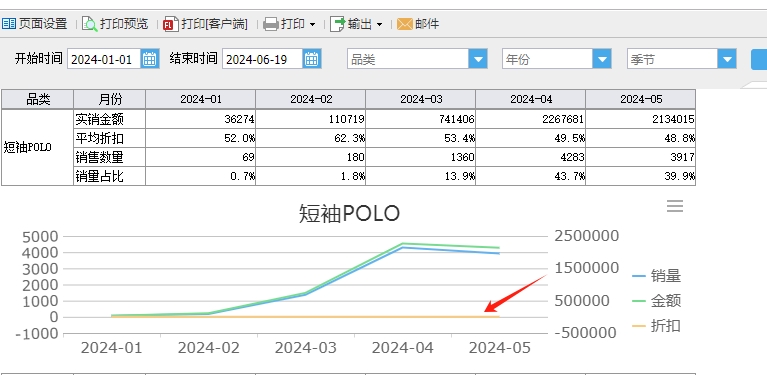The height and width of the screenshot is (375, 767).
Task: Click the quantity cell 3917
Action: pyautogui.click(x=641, y=157)
